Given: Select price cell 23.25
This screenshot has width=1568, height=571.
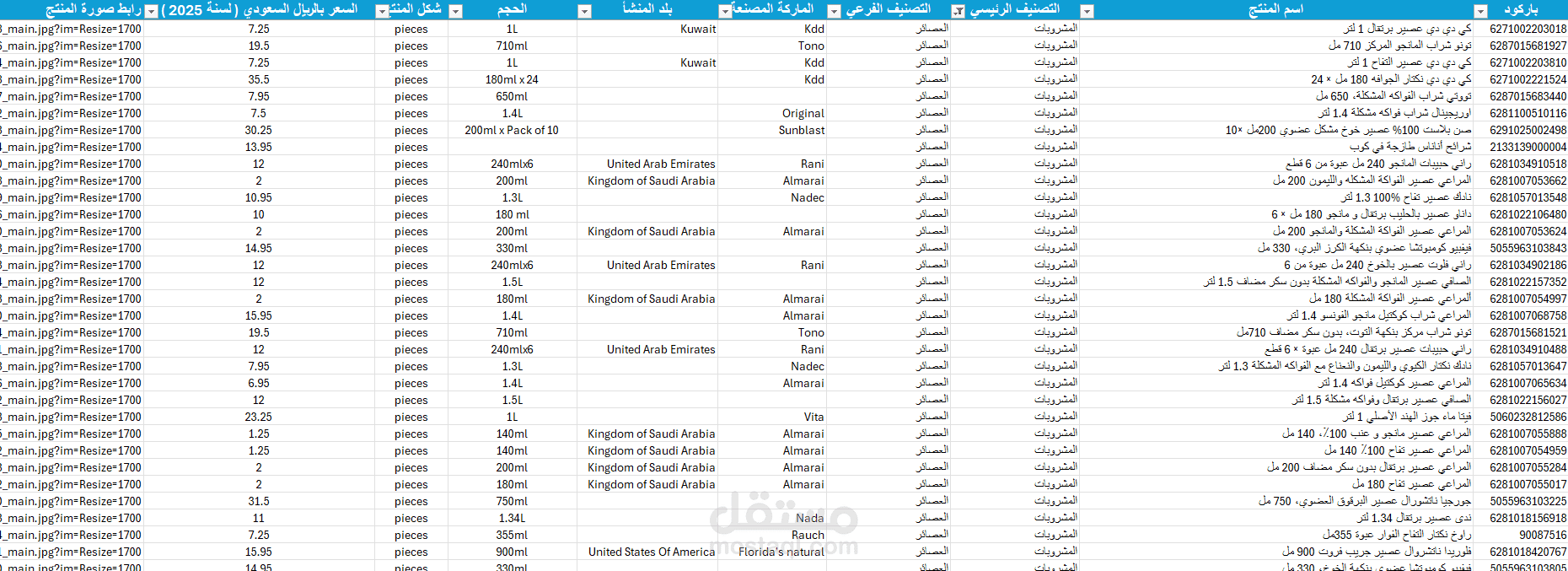Looking at the screenshot, I should 258,417.
